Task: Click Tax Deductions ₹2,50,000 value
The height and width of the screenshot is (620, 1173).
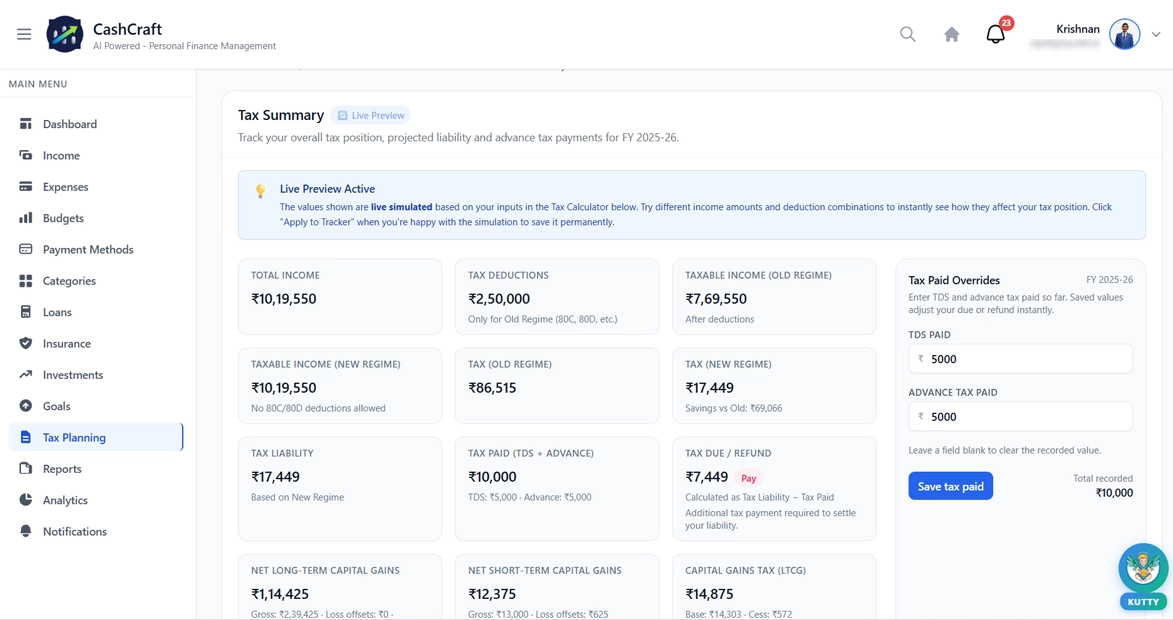Action: click(499, 299)
